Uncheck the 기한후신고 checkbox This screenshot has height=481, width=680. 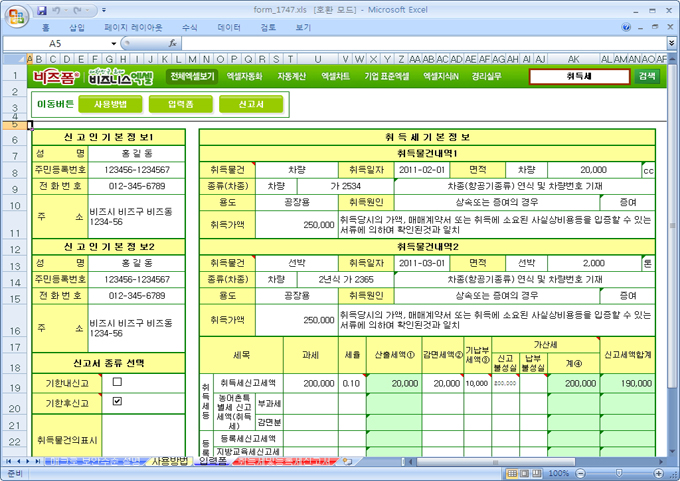(117, 402)
